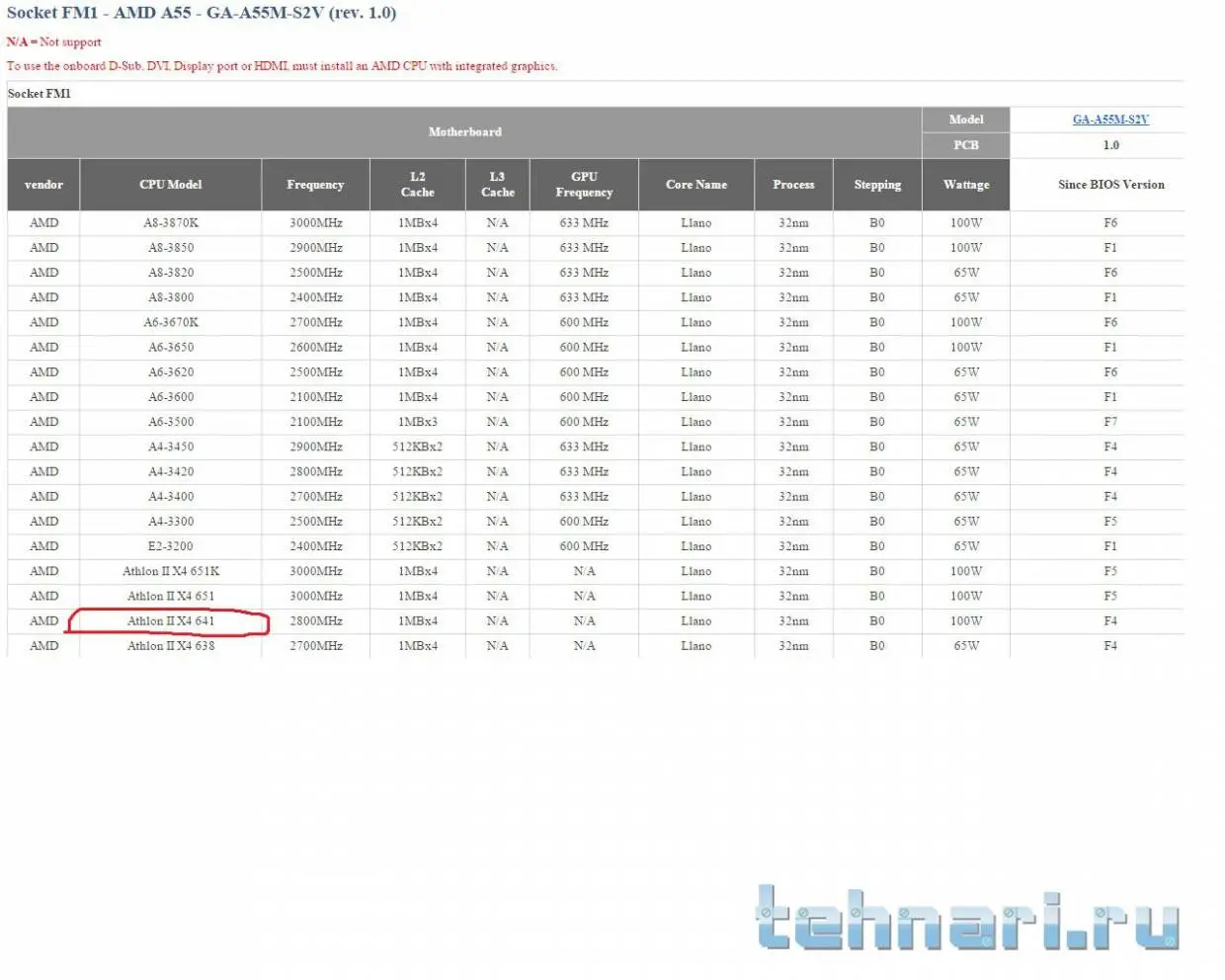Select Llano core name in A4-3450 row

pyautogui.click(x=696, y=447)
